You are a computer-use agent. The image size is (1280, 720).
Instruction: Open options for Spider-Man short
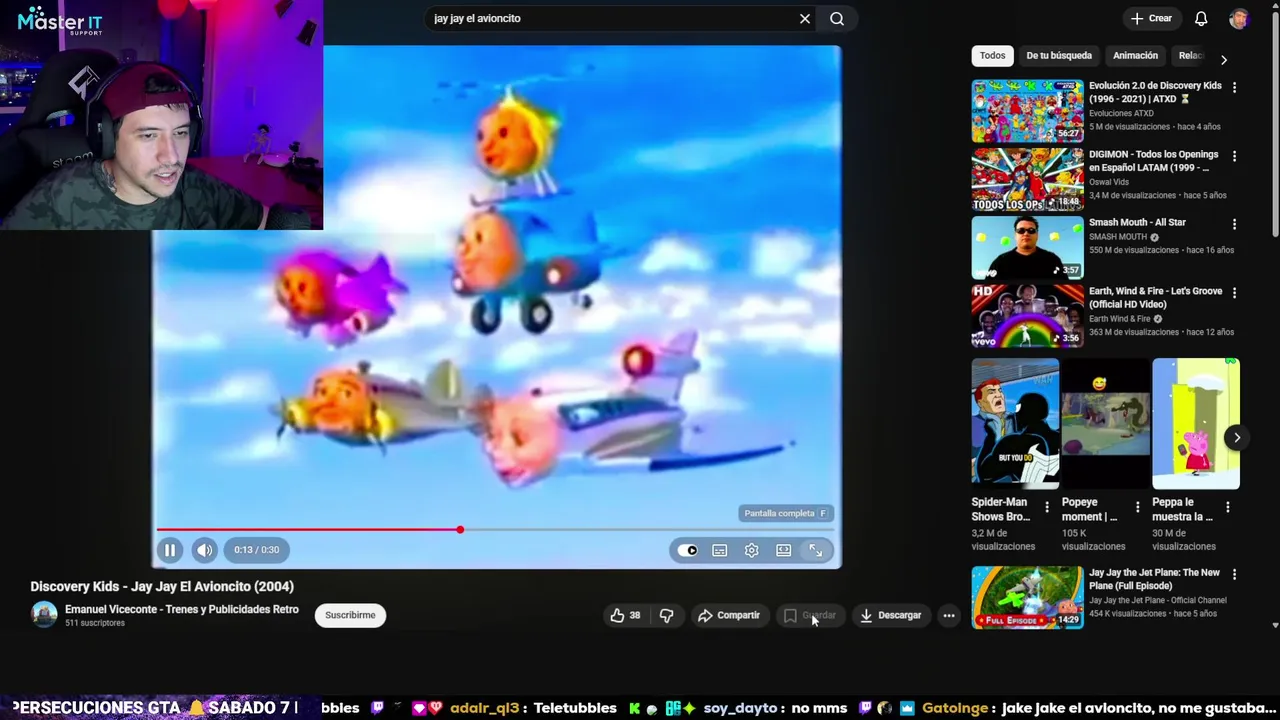[1047, 508]
